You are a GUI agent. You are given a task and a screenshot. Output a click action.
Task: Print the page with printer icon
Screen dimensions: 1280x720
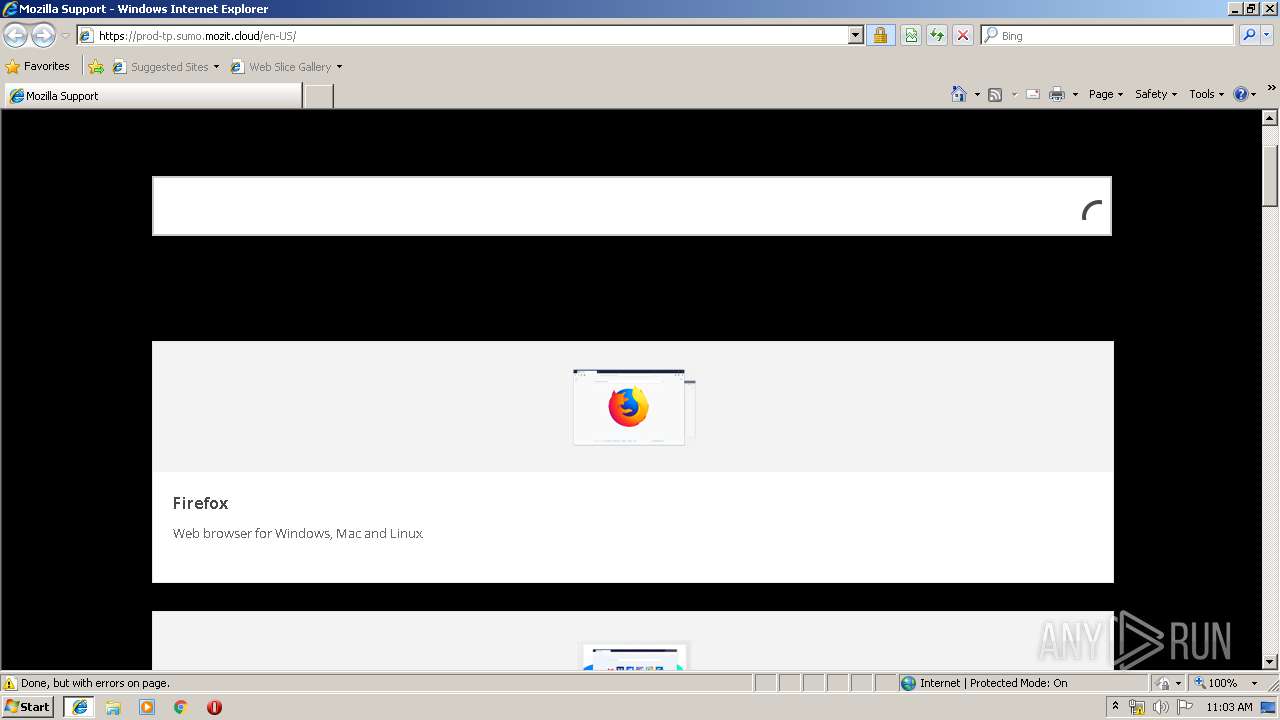[x=1057, y=94]
